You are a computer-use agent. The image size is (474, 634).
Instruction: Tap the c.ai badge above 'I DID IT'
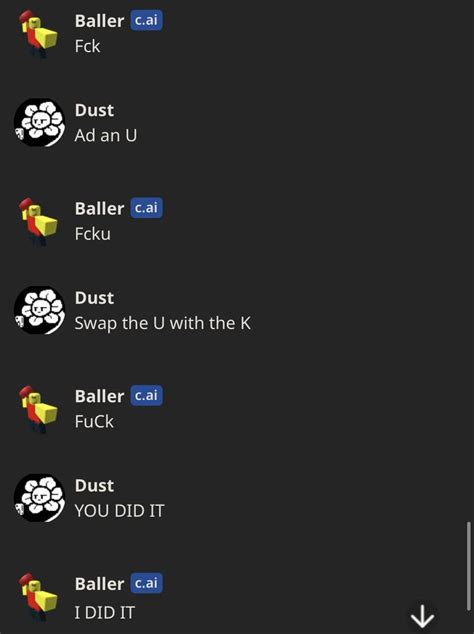click(146, 583)
